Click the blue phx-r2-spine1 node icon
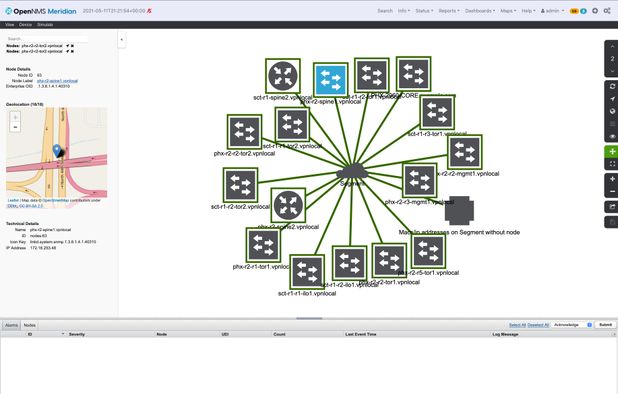 (330, 80)
